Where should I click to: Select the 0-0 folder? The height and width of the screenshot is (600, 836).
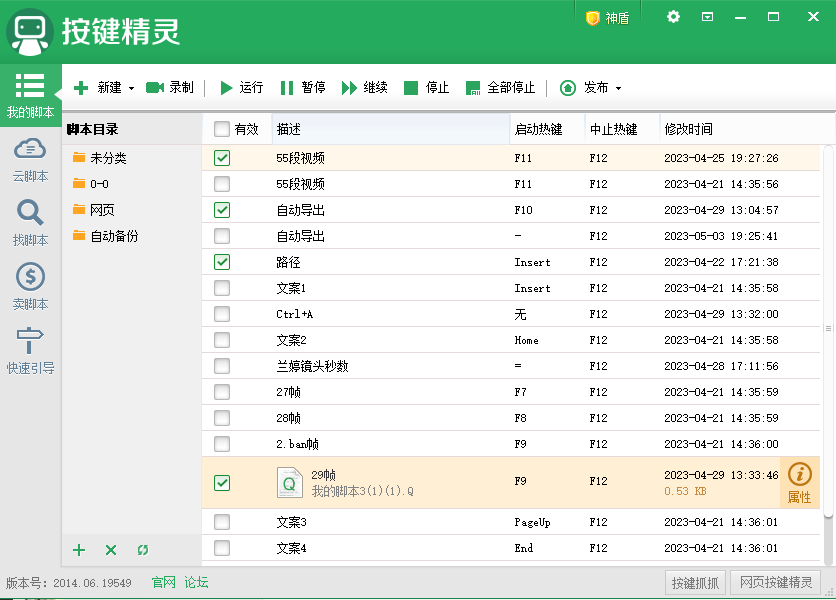click(x=91, y=184)
